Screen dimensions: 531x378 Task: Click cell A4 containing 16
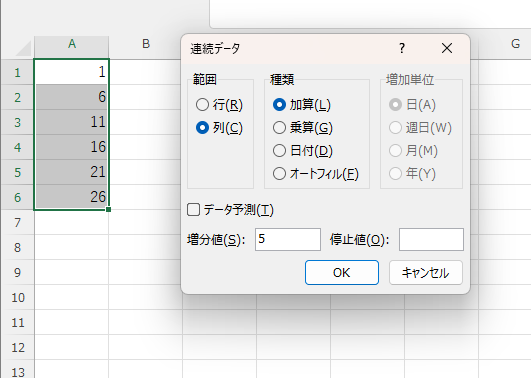pos(71,147)
